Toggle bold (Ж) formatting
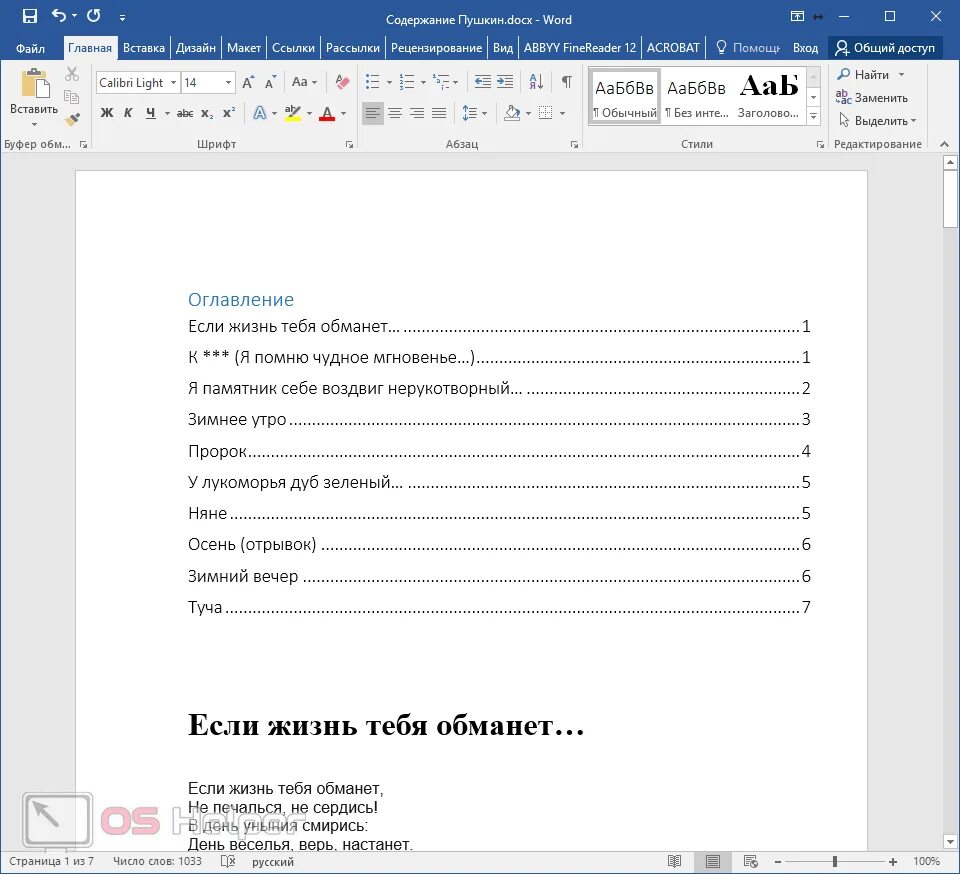 [107, 113]
